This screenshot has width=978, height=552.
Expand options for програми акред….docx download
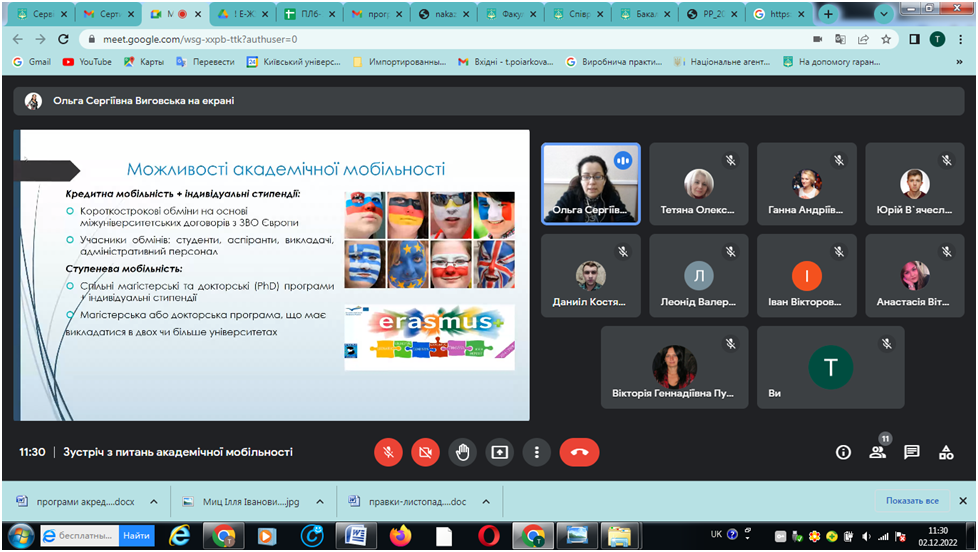(x=154, y=501)
